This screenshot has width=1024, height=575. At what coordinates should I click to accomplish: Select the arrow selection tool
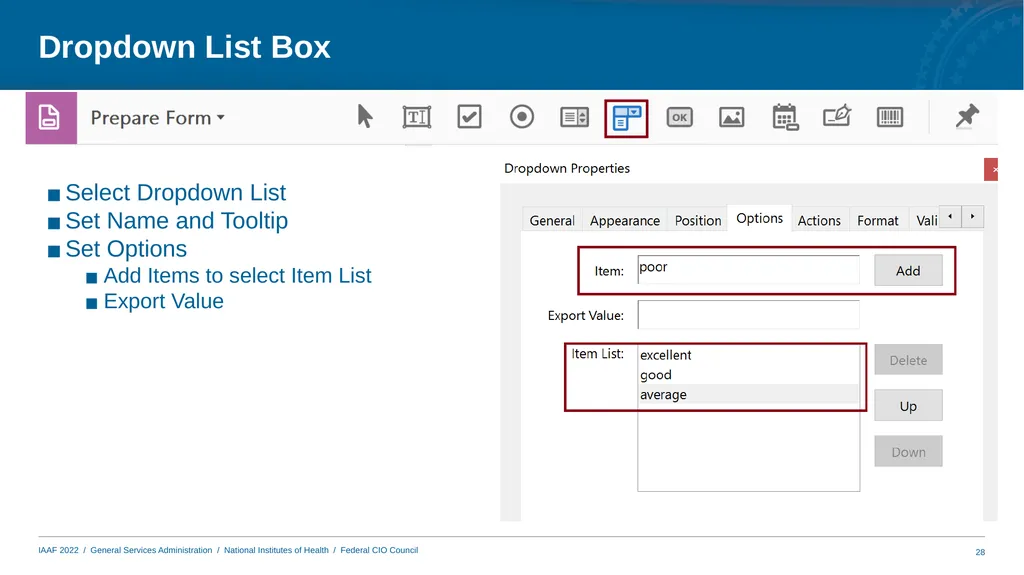(365, 117)
